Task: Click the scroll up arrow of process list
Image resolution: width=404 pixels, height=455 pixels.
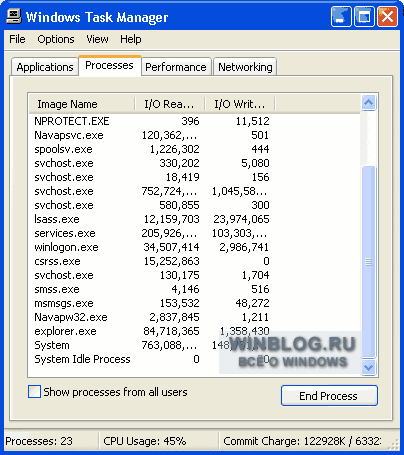Action: (369, 103)
